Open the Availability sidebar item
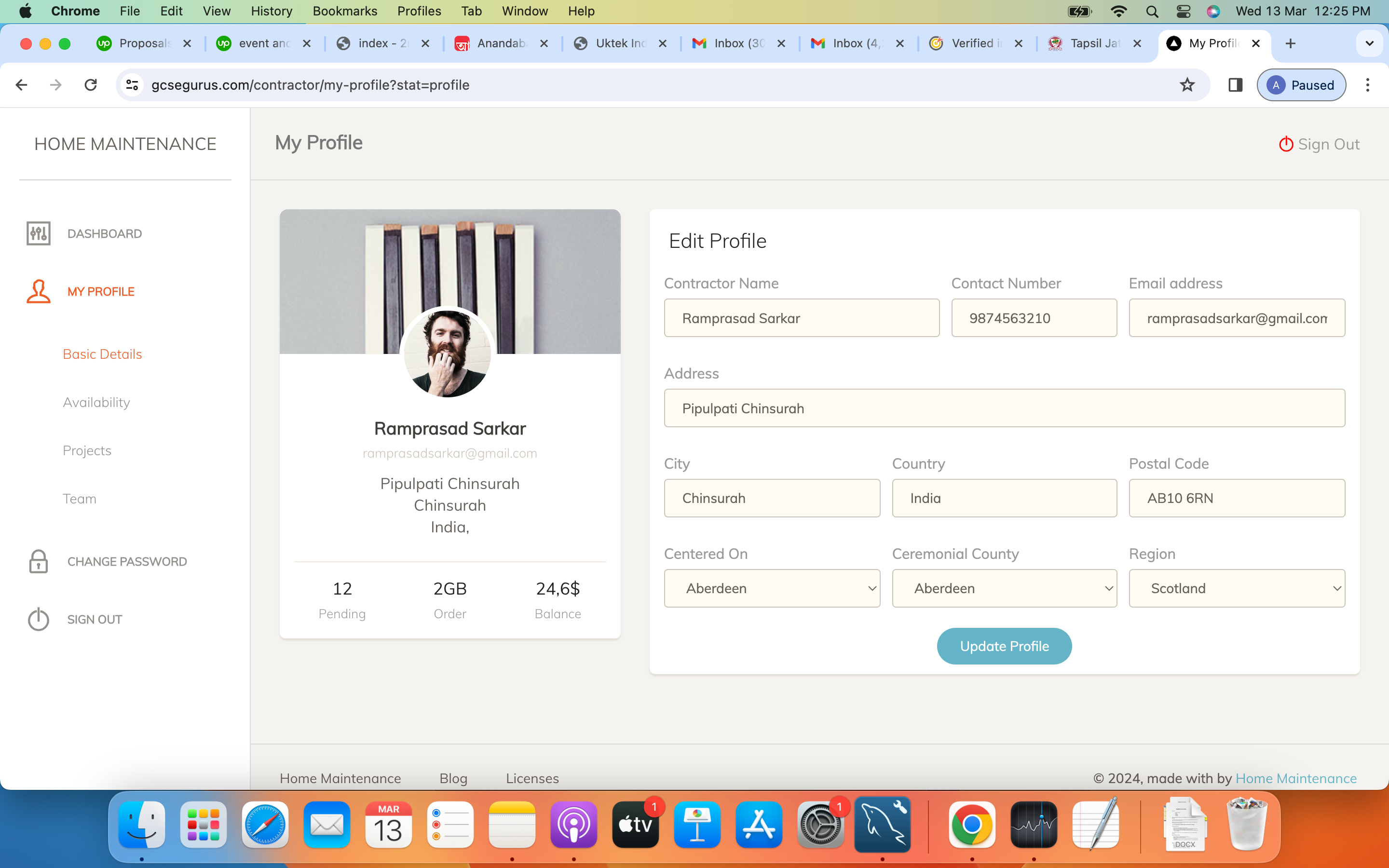 pyautogui.click(x=96, y=403)
